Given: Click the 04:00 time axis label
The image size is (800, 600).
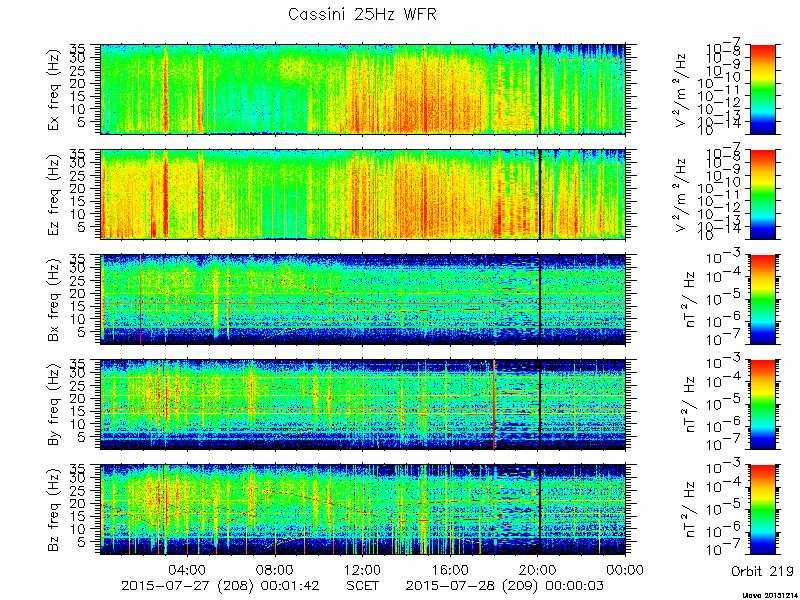Looking at the screenshot, I should (x=188, y=570).
